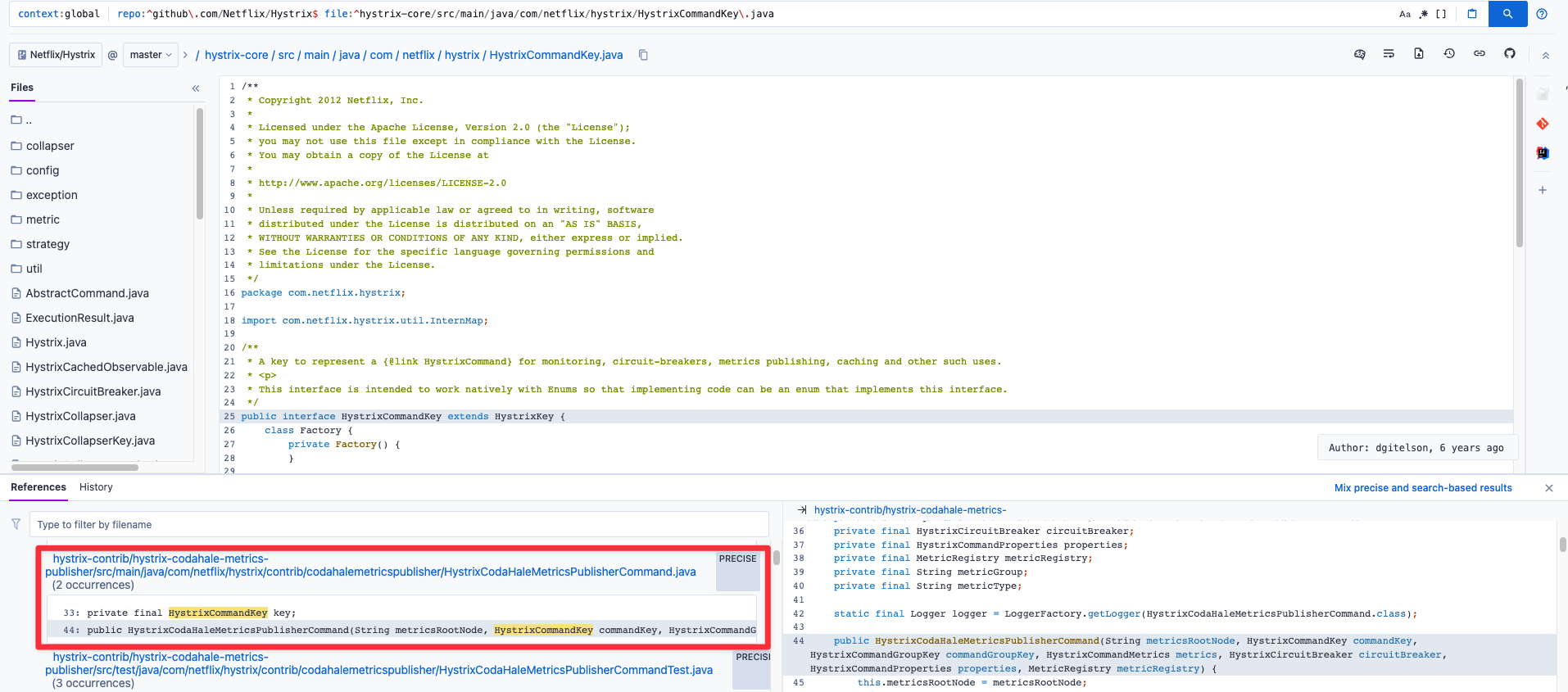Viewport: 1568px width, 692px height.
Task: Click the file tree horizontal scrollbar
Action: (x=75, y=468)
